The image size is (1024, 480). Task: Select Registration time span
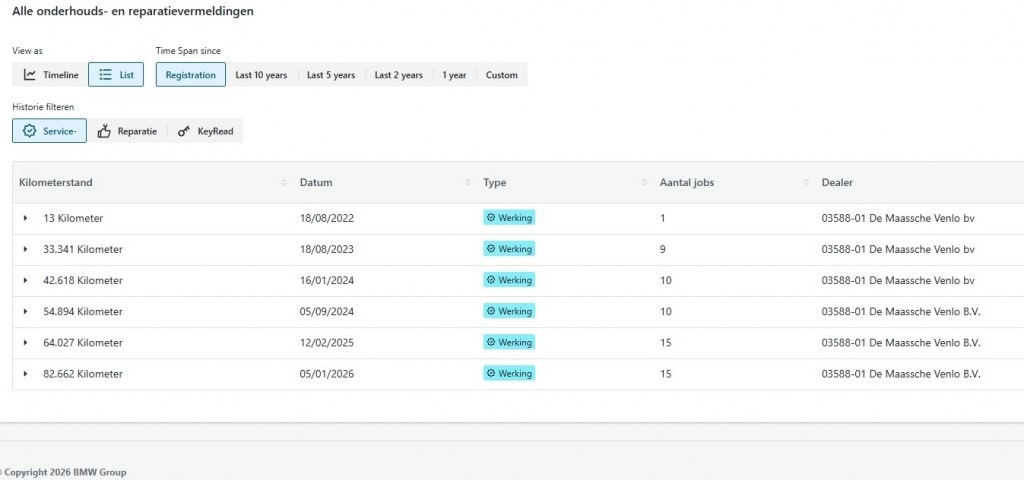click(190, 75)
